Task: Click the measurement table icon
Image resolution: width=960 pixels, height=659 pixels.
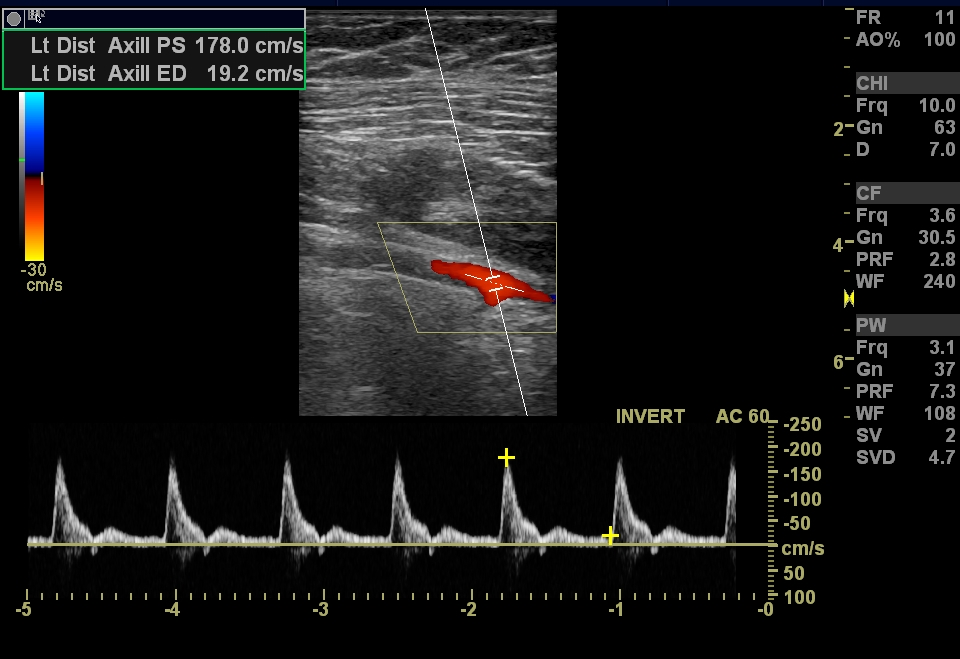Action: pyautogui.click(x=36, y=16)
